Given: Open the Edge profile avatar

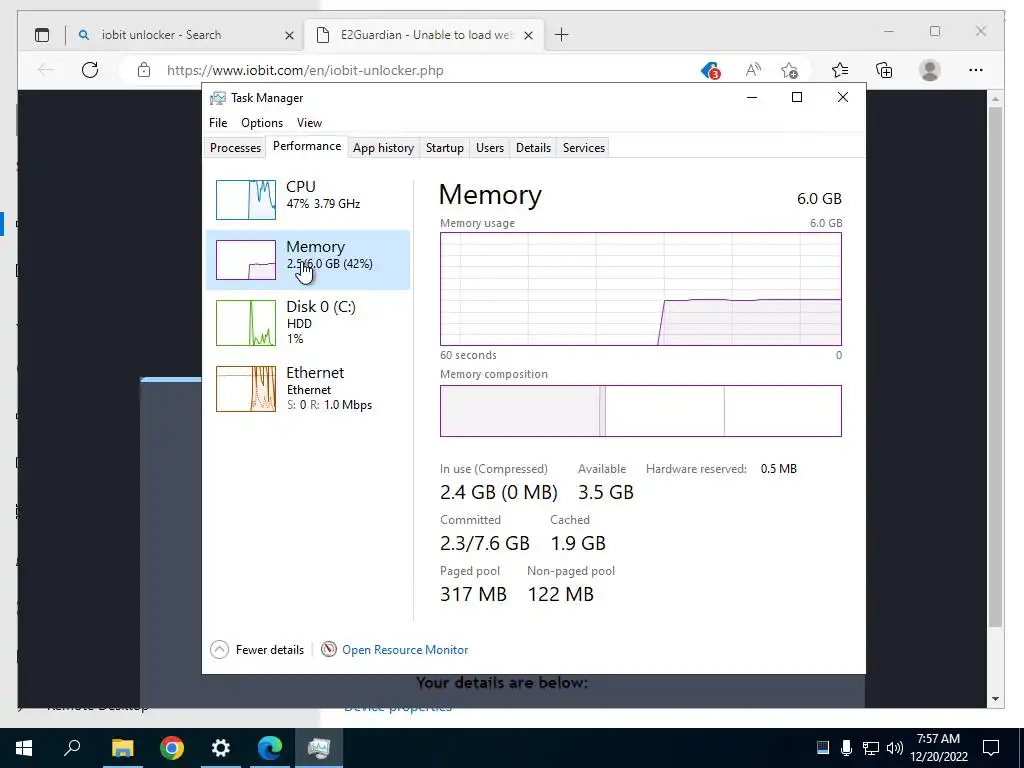Looking at the screenshot, I should 929,70.
